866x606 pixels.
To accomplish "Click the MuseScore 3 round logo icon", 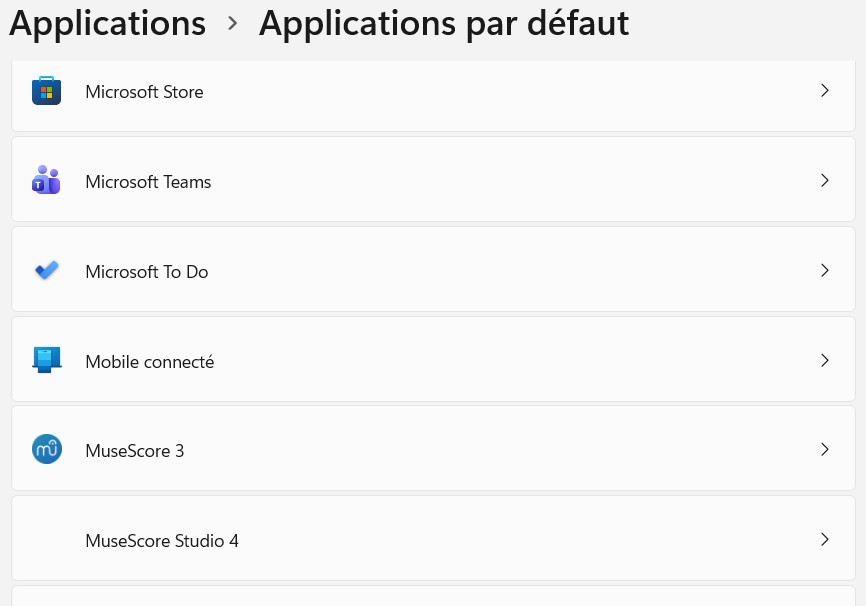I will [x=46, y=450].
